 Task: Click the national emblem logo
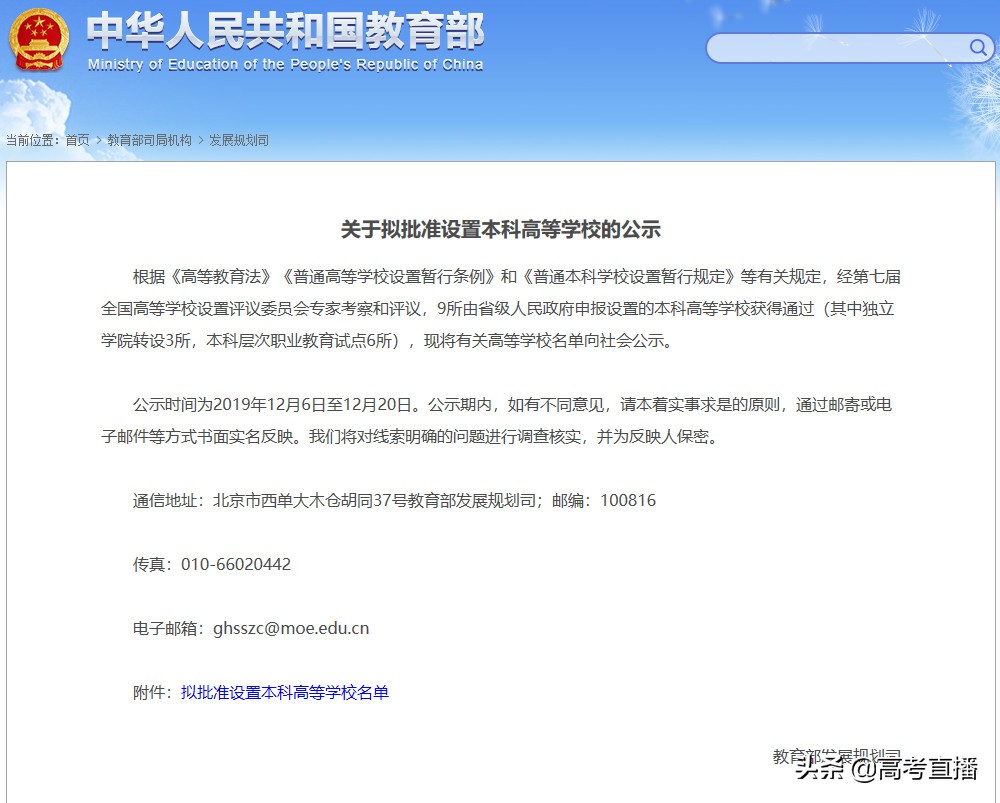(x=37, y=40)
